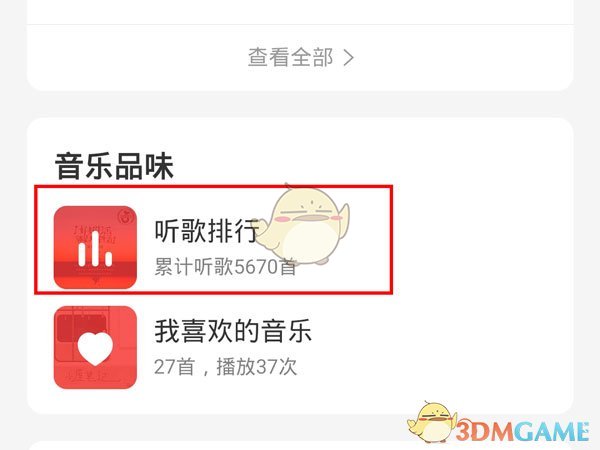Tap the empty area right of 我喜欢的音乐 row
This screenshot has width=600, height=450.
click(x=440, y=347)
